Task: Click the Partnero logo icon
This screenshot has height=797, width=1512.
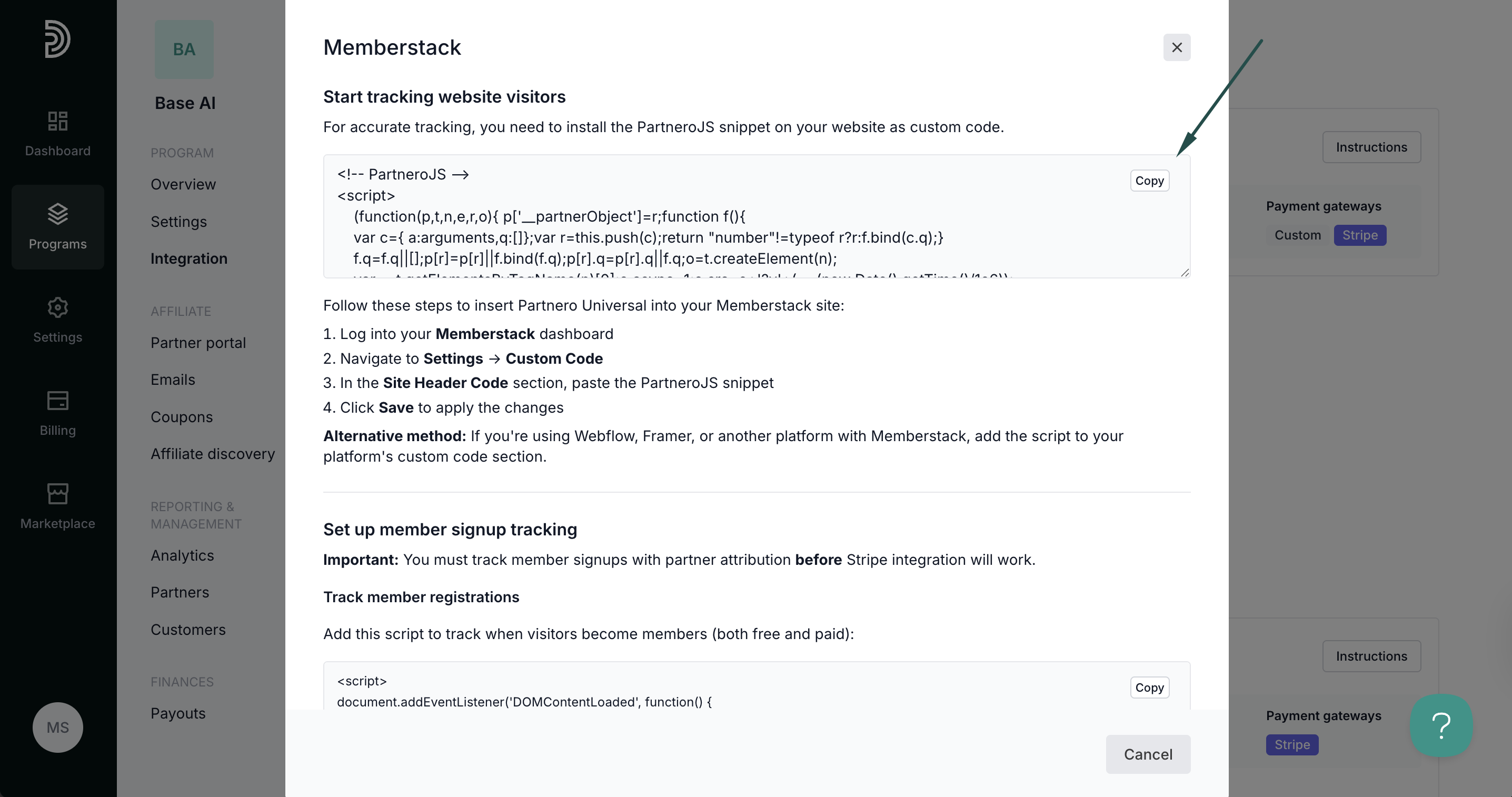Action: 57,39
